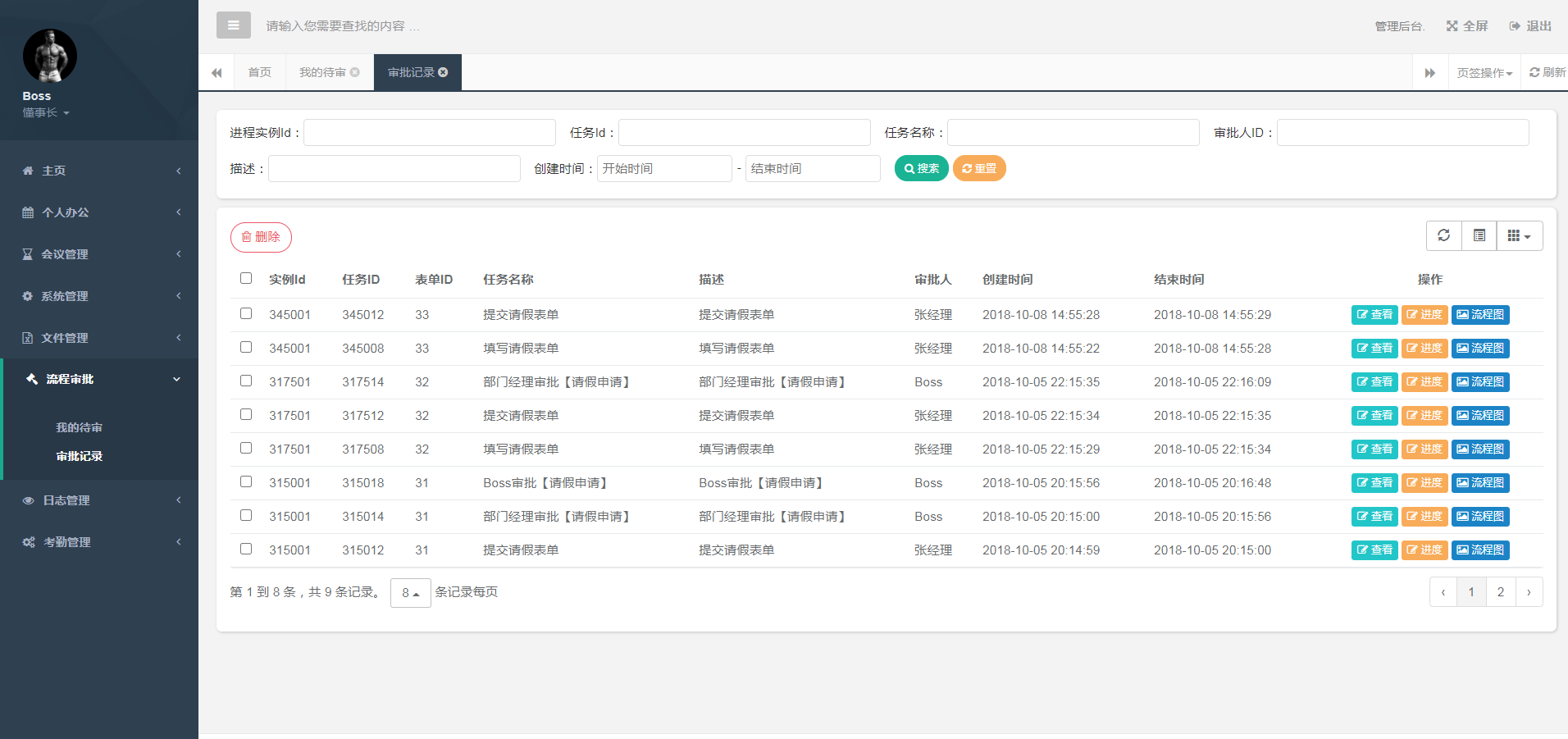Image resolution: width=1568 pixels, height=739 pixels.
Task: Click the 刷新 refresh icon in the tab bar
Action: click(1534, 72)
